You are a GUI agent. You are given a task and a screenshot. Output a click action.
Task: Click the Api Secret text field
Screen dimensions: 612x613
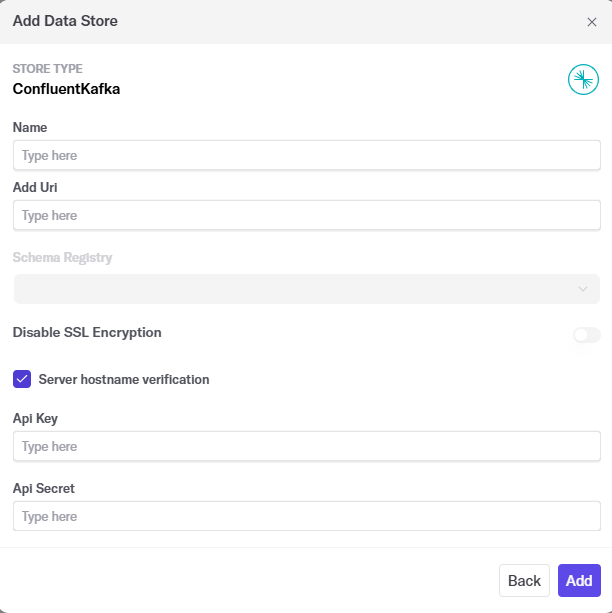[306, 516]
